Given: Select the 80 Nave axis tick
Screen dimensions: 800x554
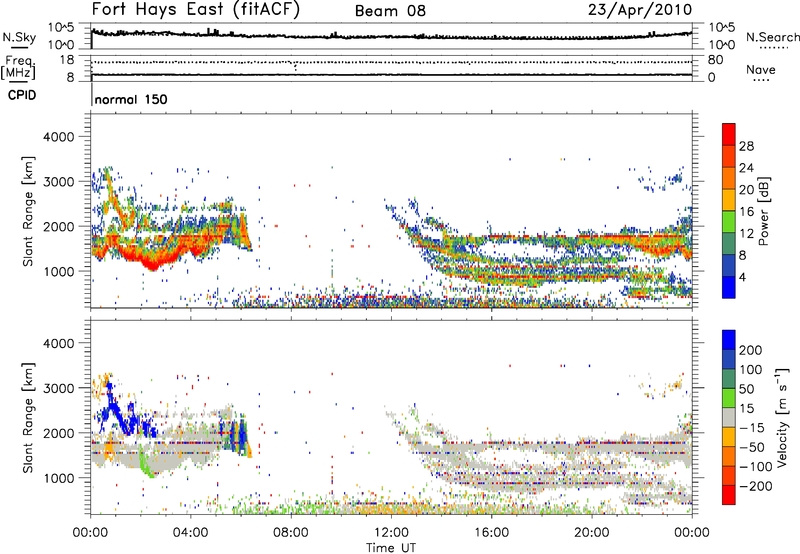Looking at the screenshot, I should [x=715, y=60].
